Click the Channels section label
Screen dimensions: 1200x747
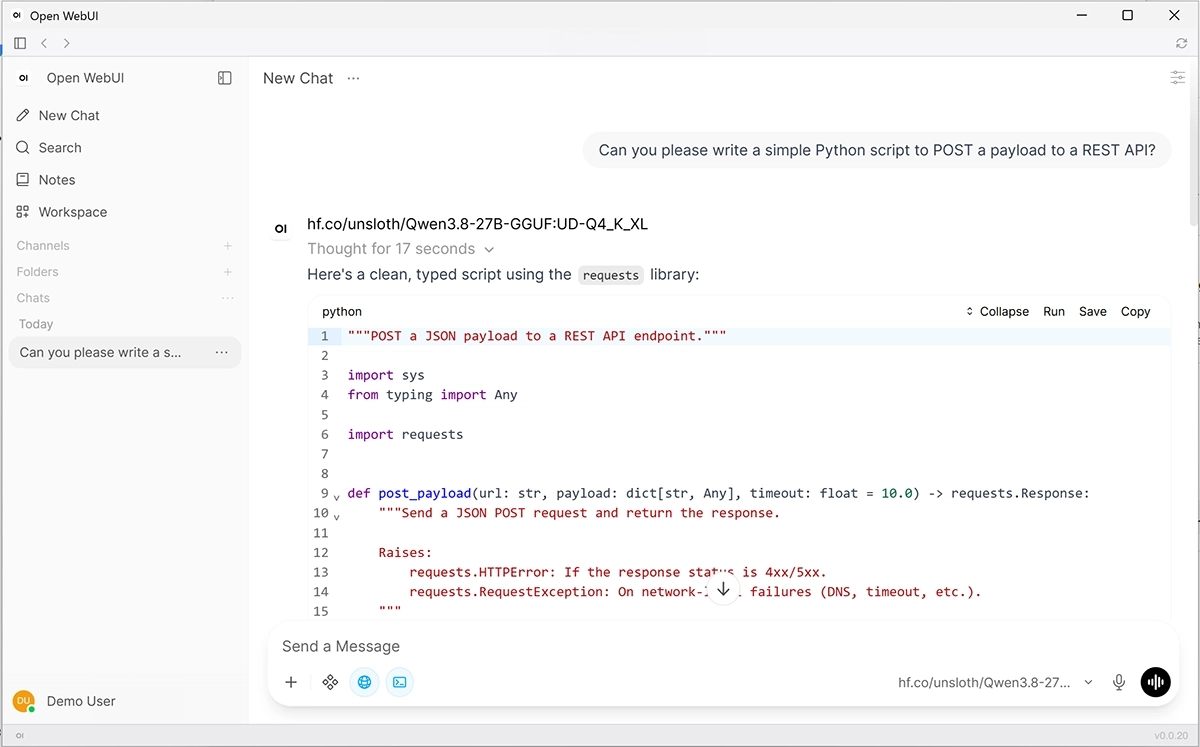43,246
